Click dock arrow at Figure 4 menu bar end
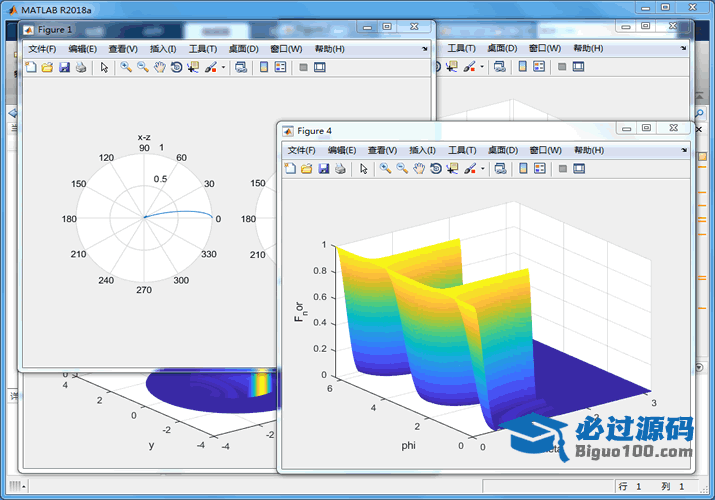This screenshot has width=715, height=500. (684, 150)
